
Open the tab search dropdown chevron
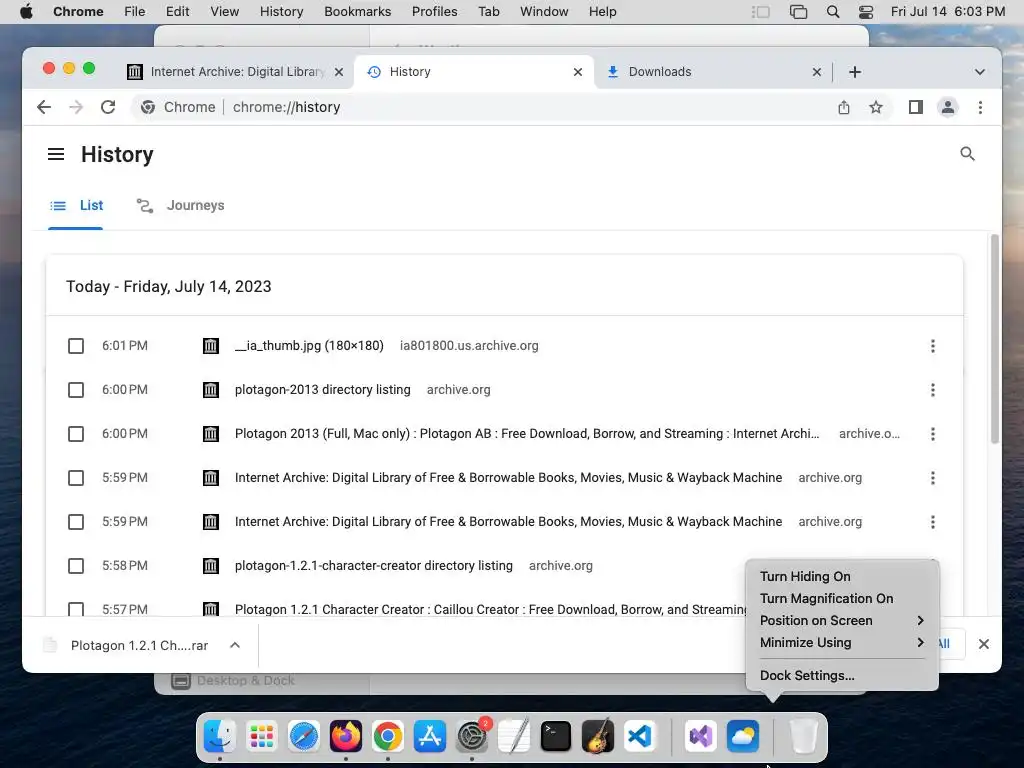coord(980,72)
